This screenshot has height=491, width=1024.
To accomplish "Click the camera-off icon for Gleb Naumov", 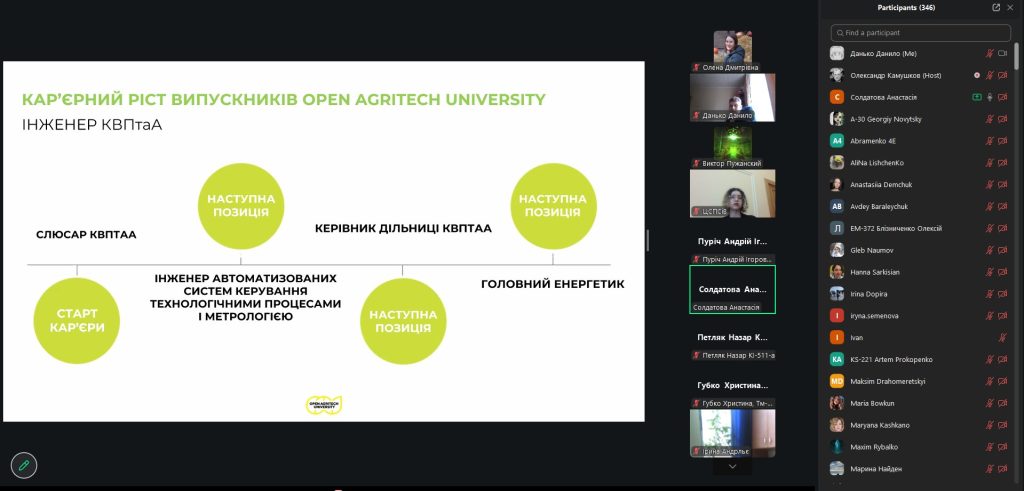I will pos(1002,250).
